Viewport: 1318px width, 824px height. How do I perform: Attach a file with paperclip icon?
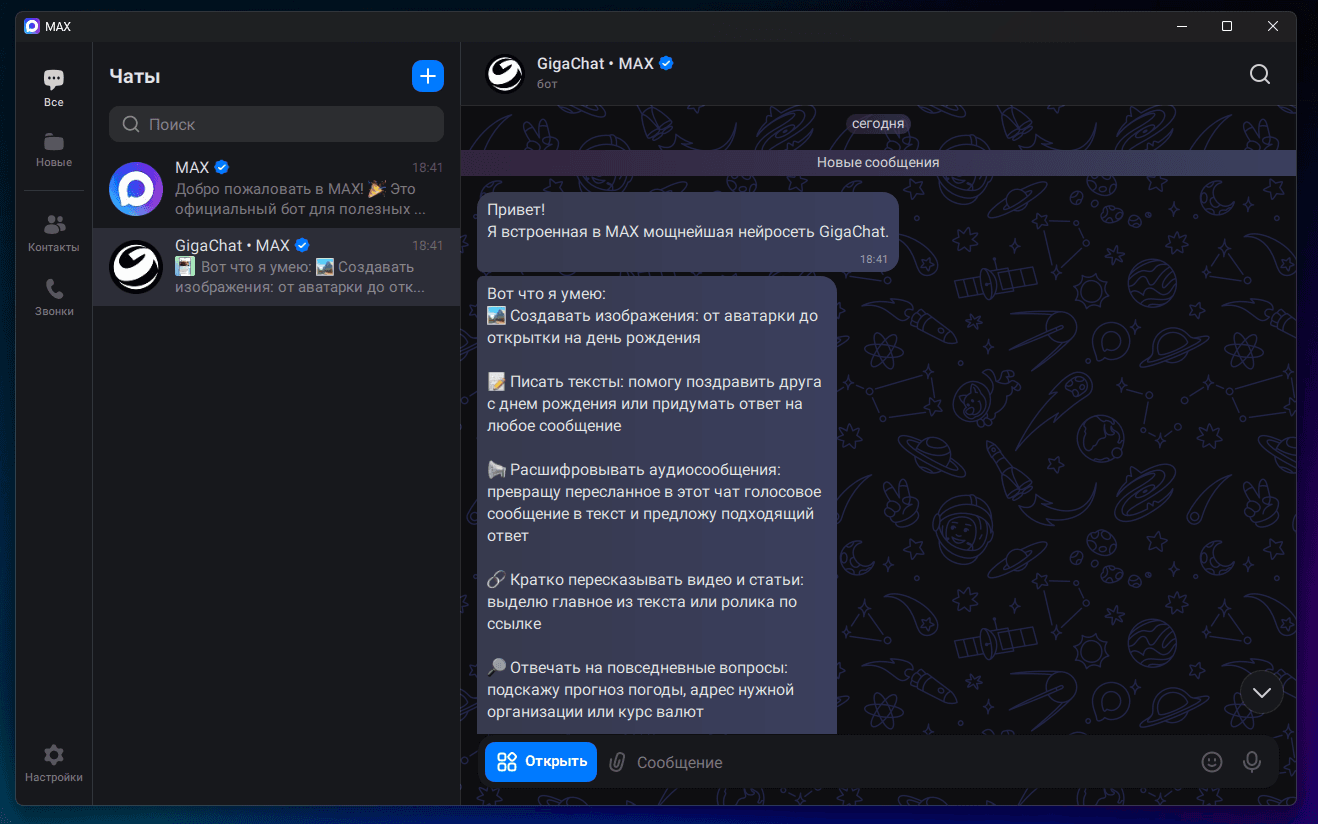pos(617,762)
